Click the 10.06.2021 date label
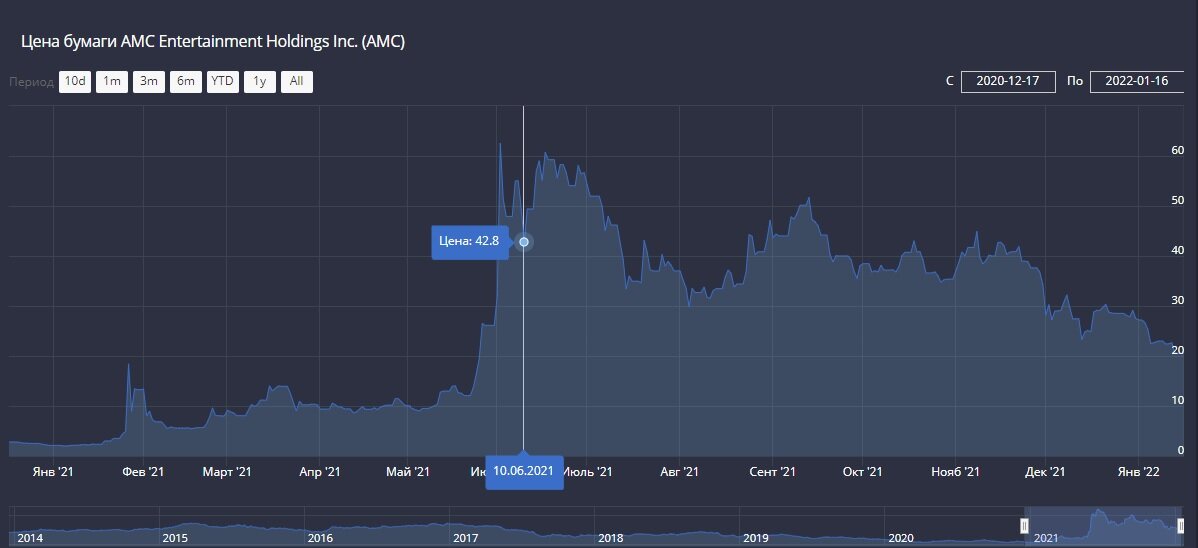 click(523, 471)
